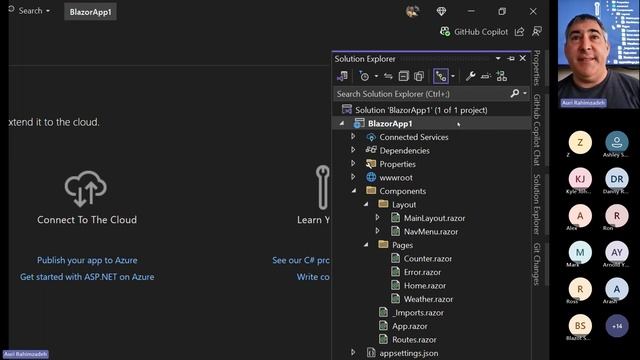The height and width of the screenshot is (360, 640).
Task: Open dropdown arrow beside Pending Changes Filter
Action: tap(376, 76)
